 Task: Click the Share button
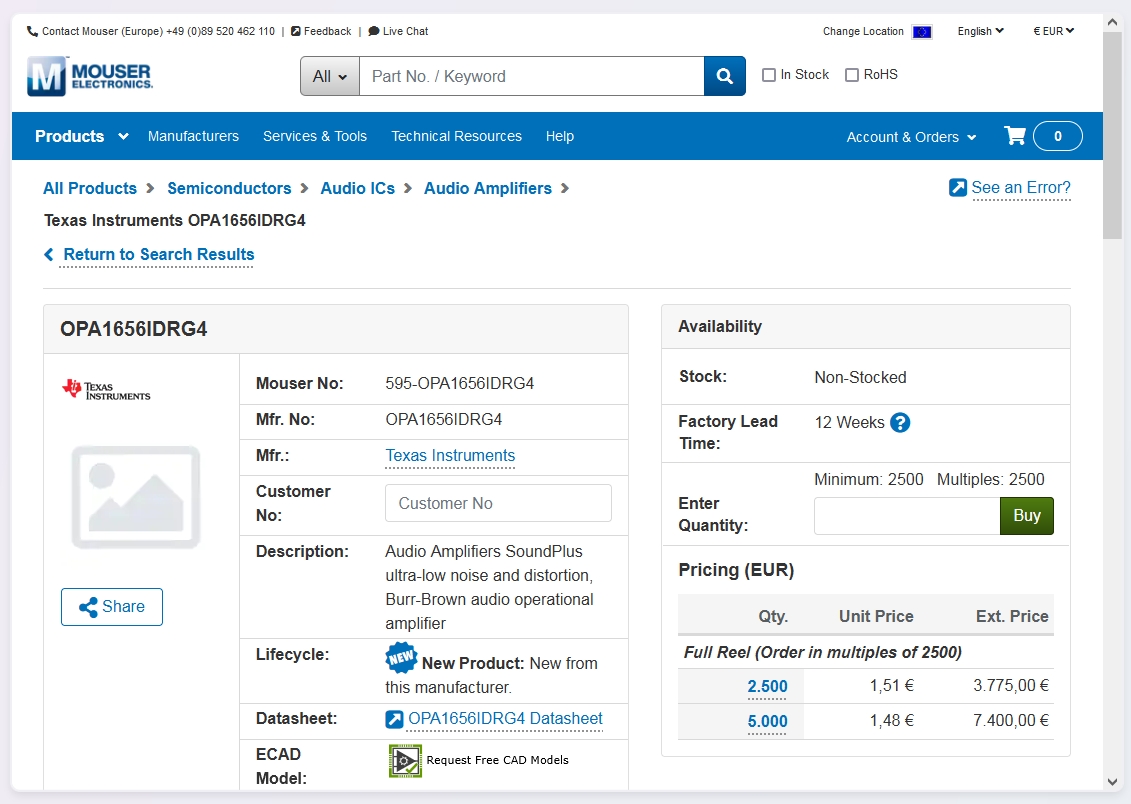click(x=112, y=607)
